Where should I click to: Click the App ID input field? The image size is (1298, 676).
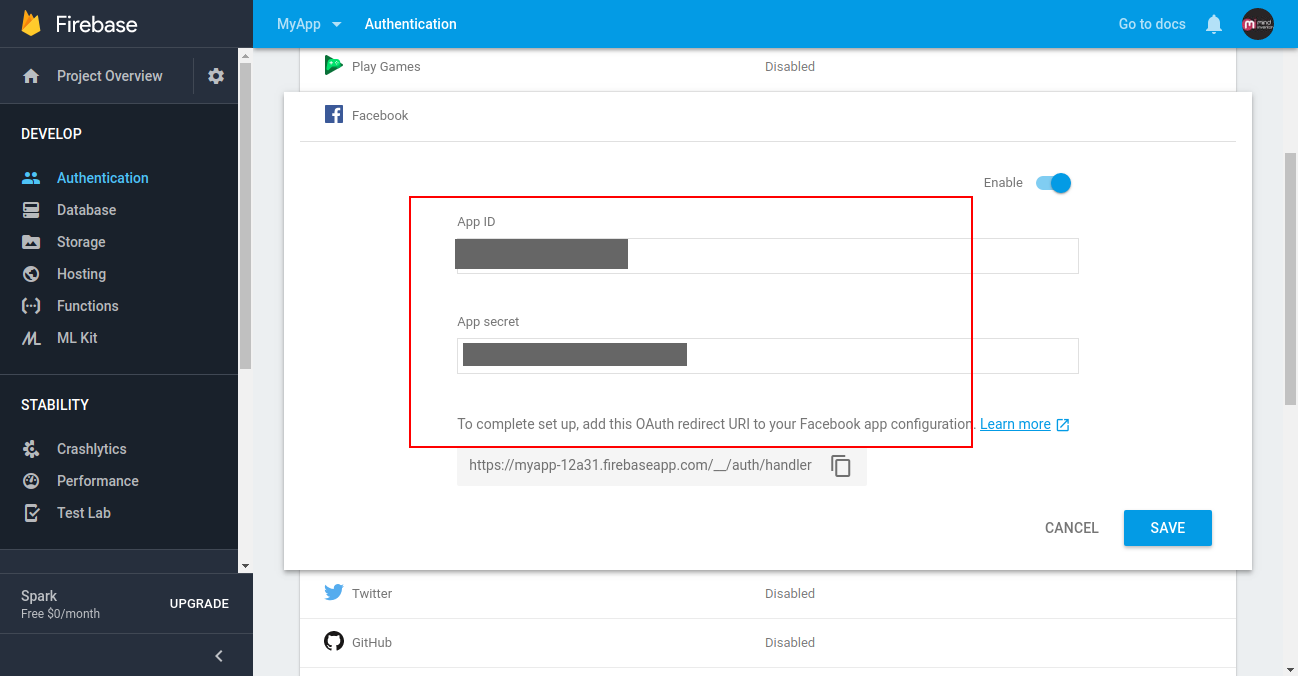click(767, 256)
